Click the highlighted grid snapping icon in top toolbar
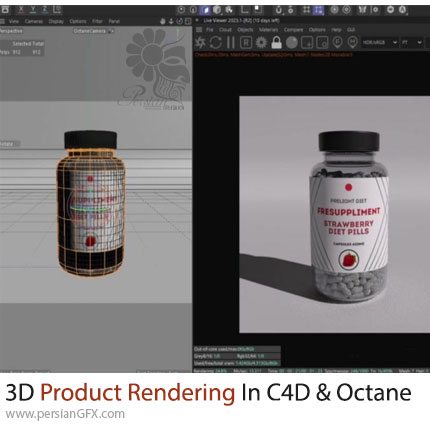The image size is (430, 427). [319, 10]
